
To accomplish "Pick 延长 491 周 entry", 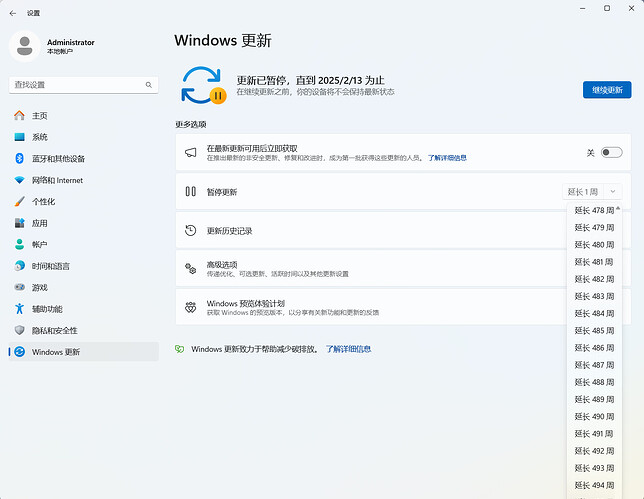I will 594,434.
